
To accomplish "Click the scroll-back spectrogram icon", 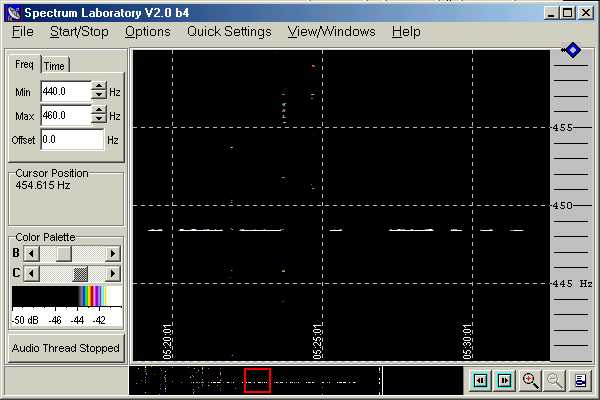I will point(481,380).
